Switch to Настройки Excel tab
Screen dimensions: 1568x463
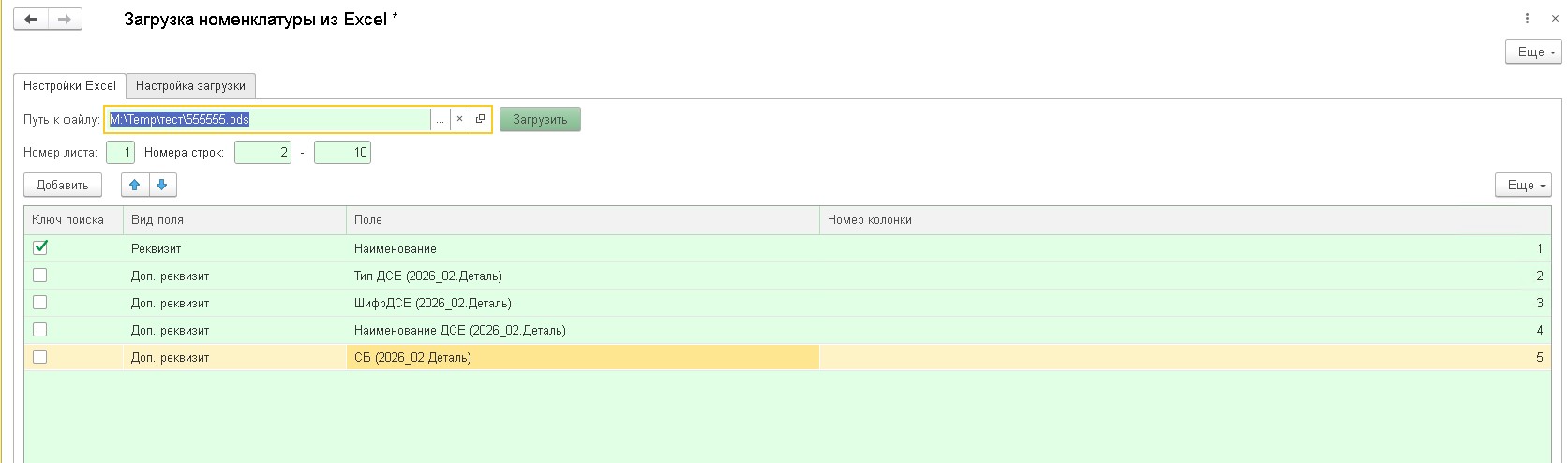click(x=69, y=85)
